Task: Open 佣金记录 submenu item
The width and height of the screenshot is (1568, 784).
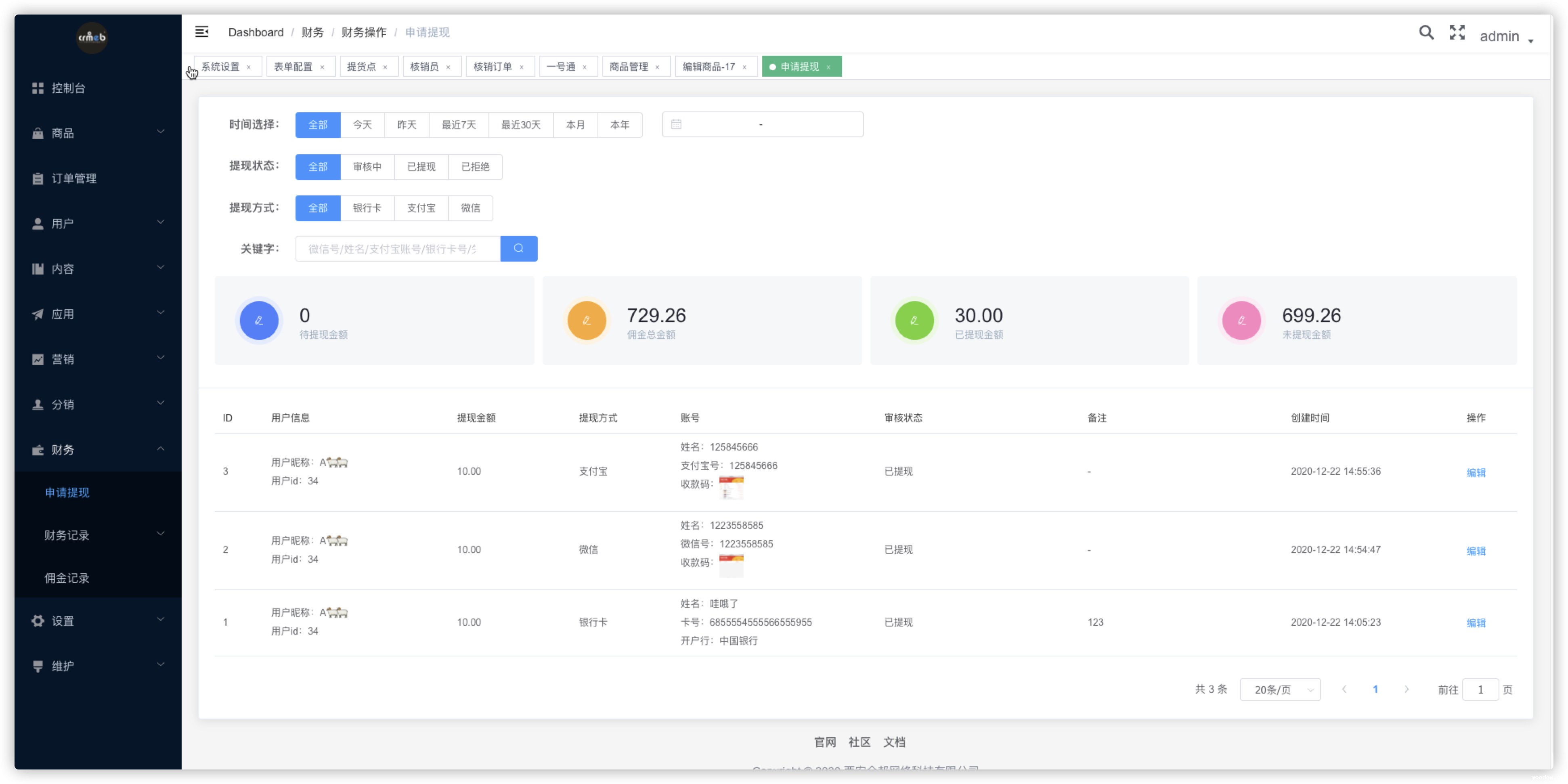Action: click(67, 578)
